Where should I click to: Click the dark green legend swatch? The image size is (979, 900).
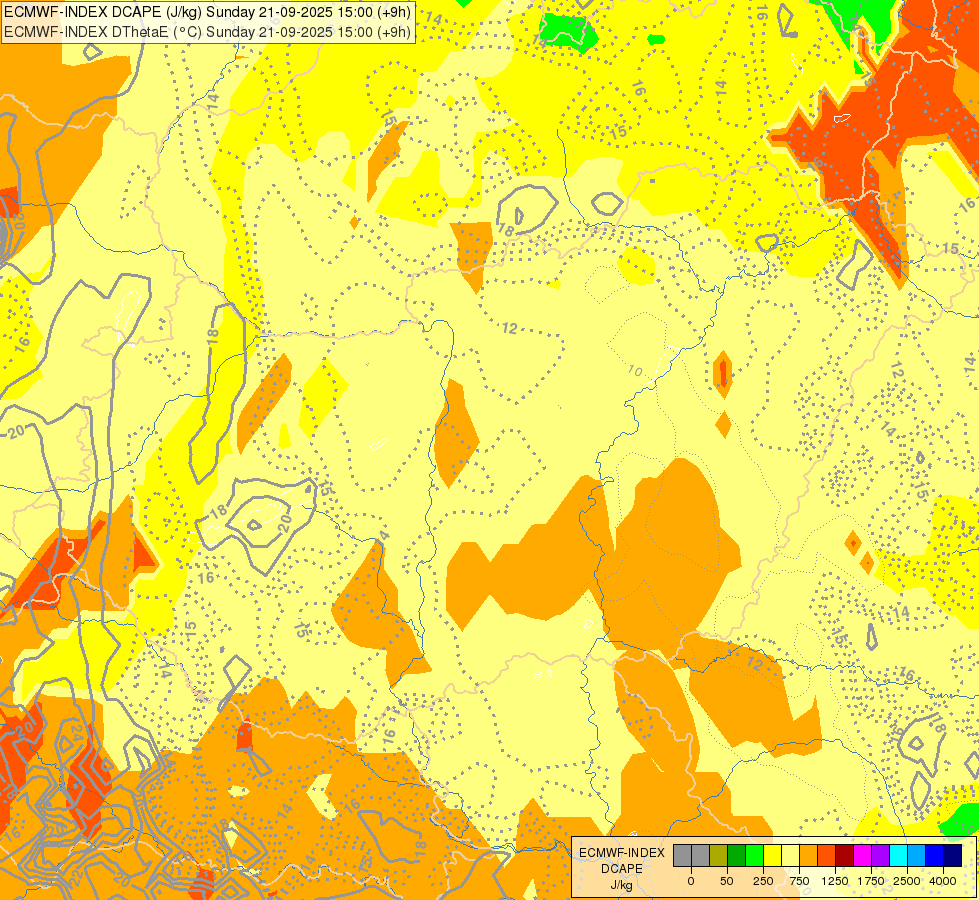(x=736, y=856)
